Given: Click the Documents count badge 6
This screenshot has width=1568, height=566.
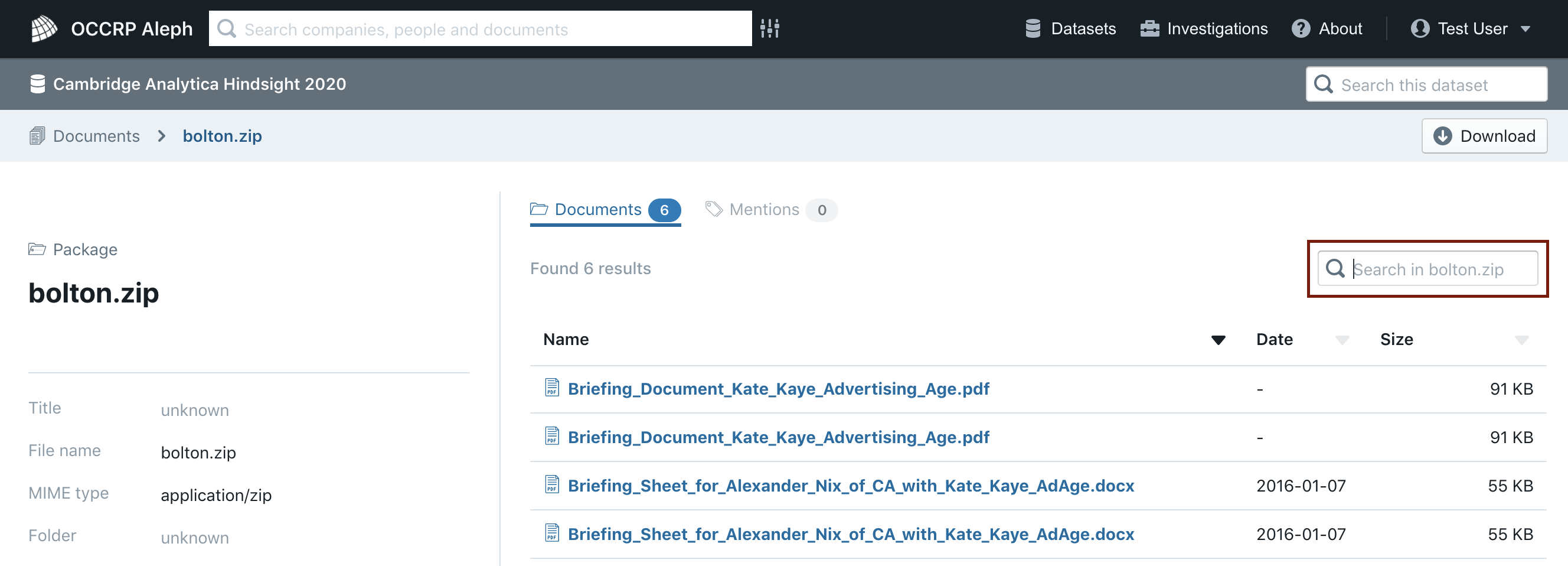Looking at the screenshot, I should click(664, 210).
